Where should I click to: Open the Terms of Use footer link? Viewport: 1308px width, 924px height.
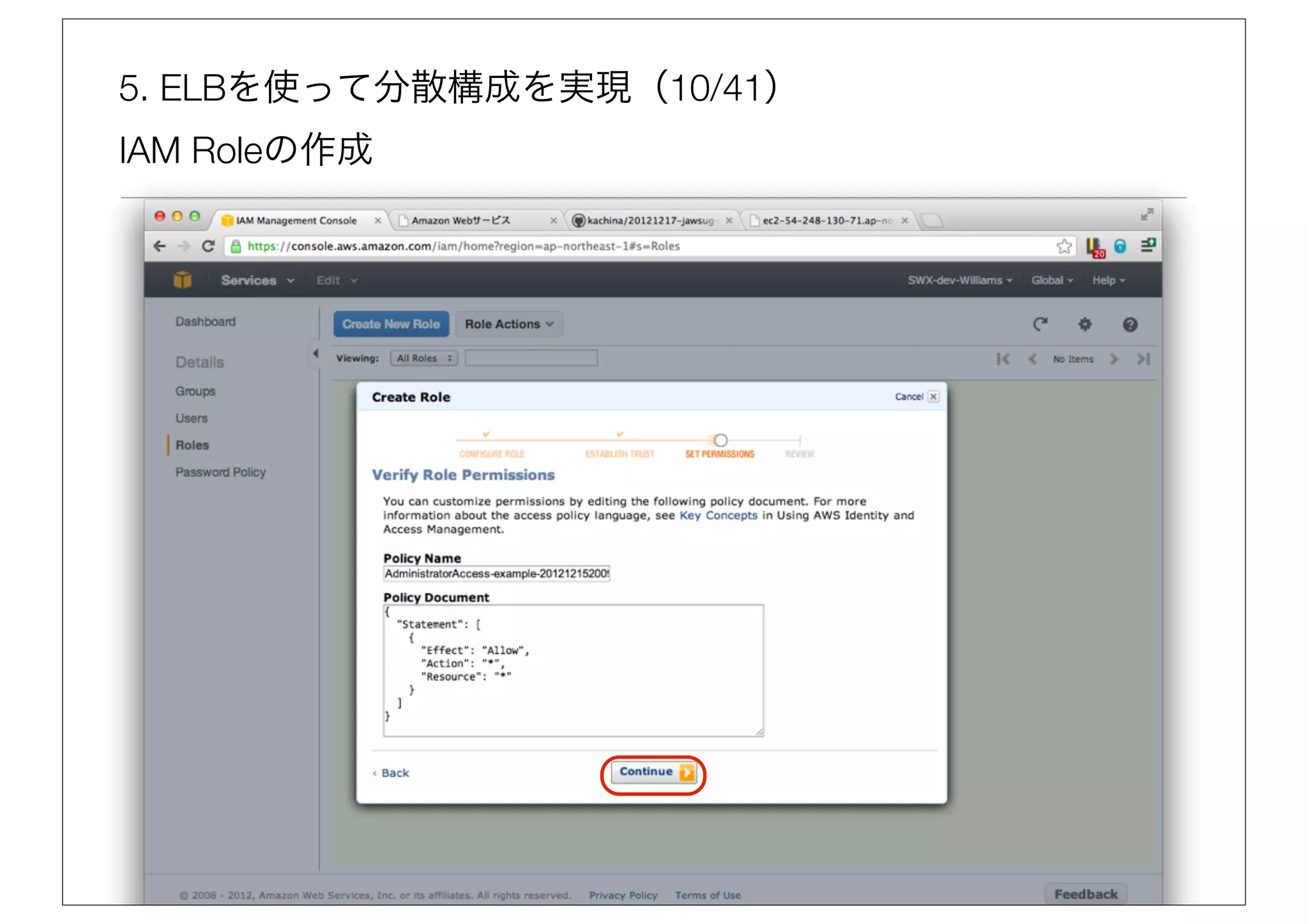click(708, 895)
